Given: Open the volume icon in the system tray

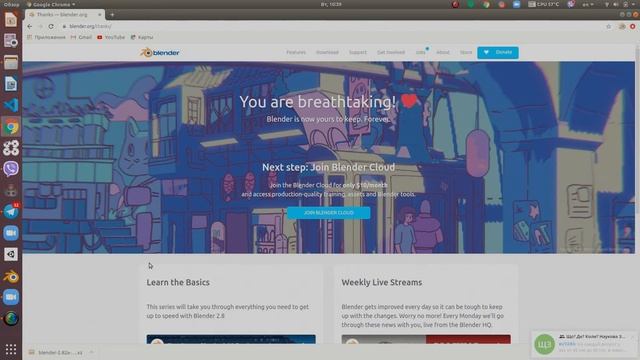Looking at the screenshot, I should (616, 4).
